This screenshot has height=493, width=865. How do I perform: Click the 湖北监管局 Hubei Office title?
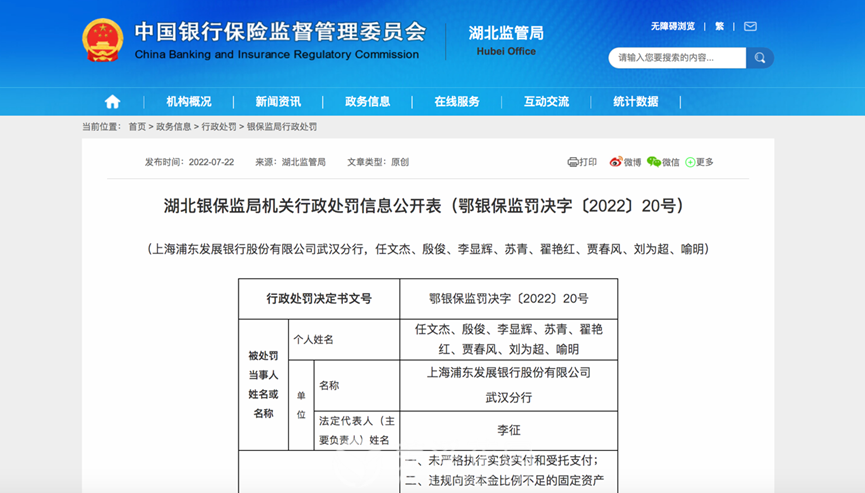[x=506, y=41]
